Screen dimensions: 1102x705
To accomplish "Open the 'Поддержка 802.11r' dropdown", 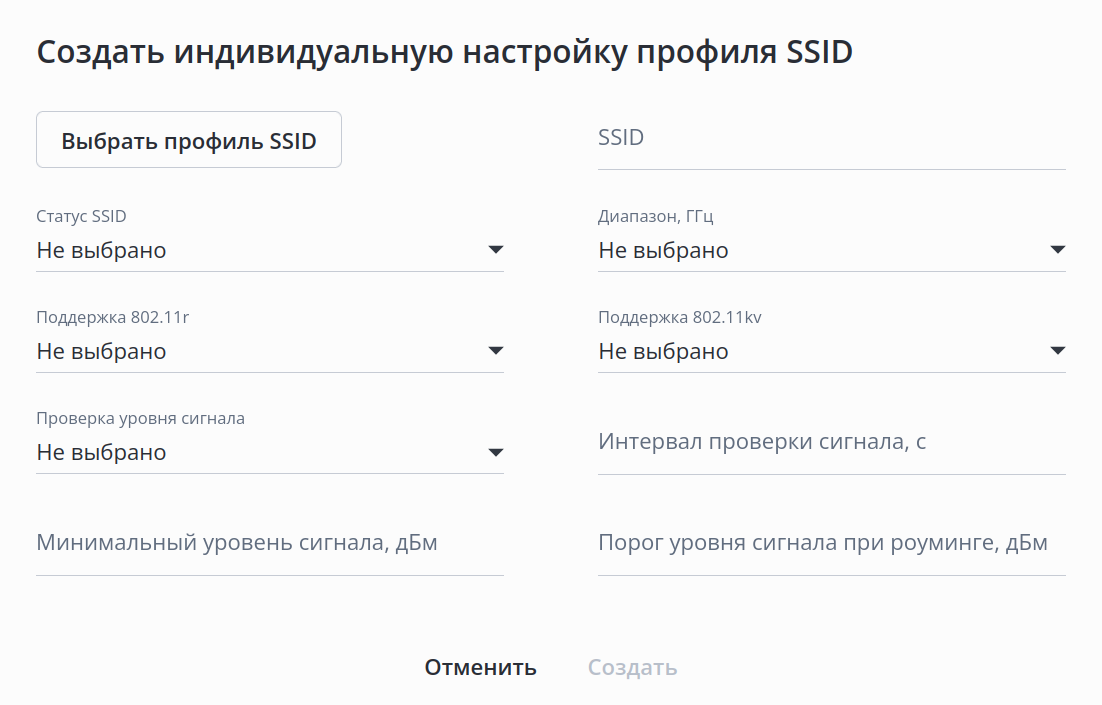I will (250, 351).
